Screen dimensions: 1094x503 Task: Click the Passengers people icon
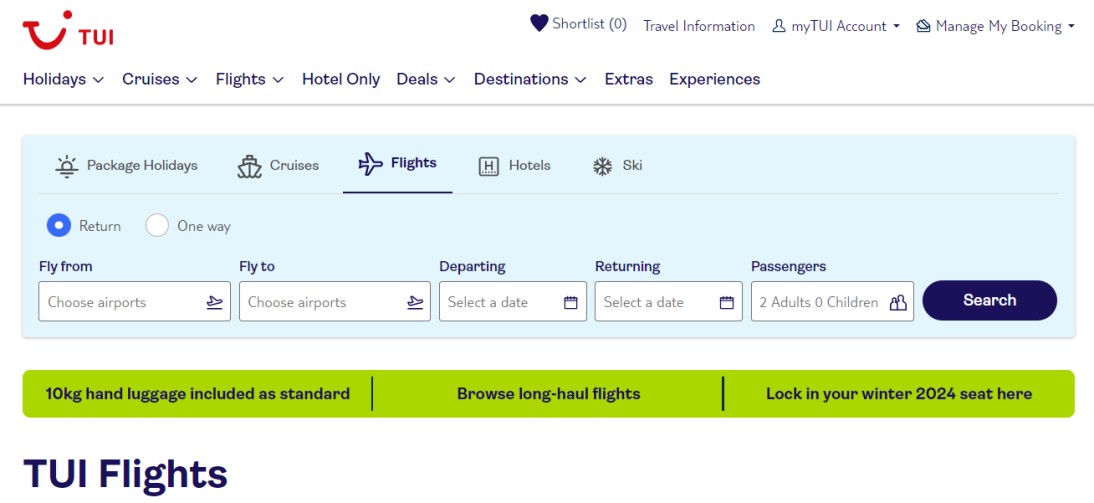tap(898, 302)
